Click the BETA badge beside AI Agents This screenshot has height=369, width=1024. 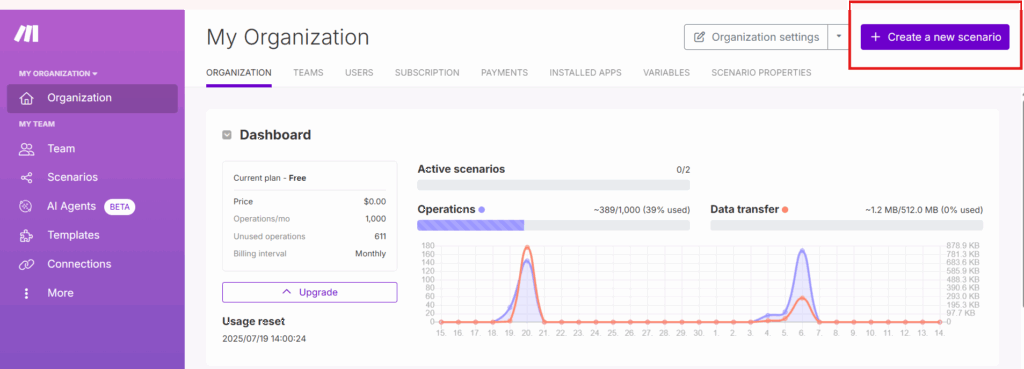(x=120, y=206)
